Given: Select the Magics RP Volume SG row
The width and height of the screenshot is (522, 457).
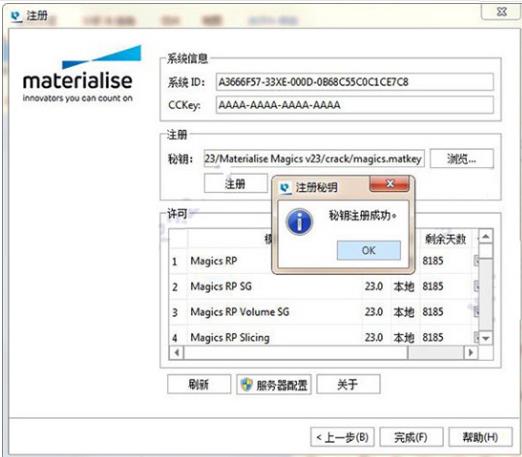Looking at the screenshot, I should click(321, 312).
